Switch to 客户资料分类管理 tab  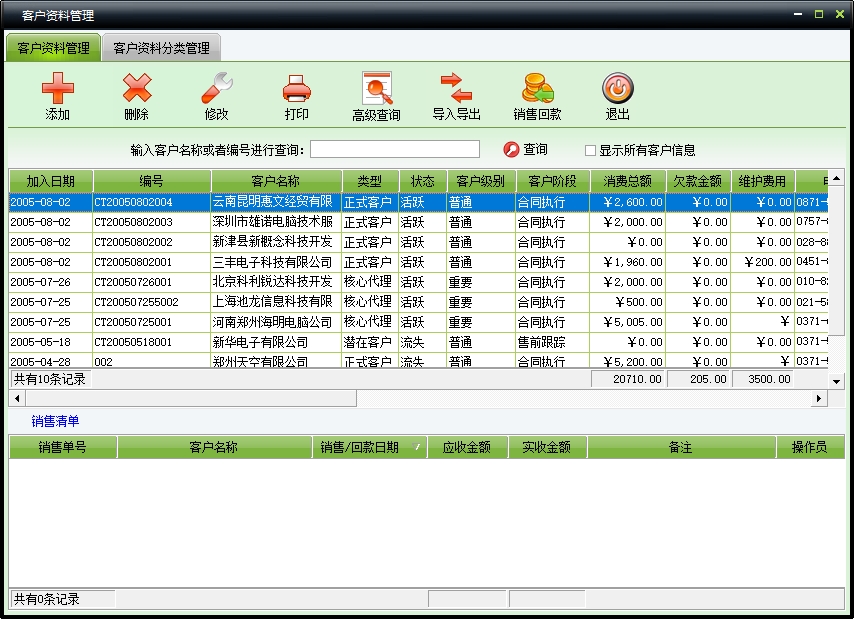pyautogui.click(x=161, y=48)
